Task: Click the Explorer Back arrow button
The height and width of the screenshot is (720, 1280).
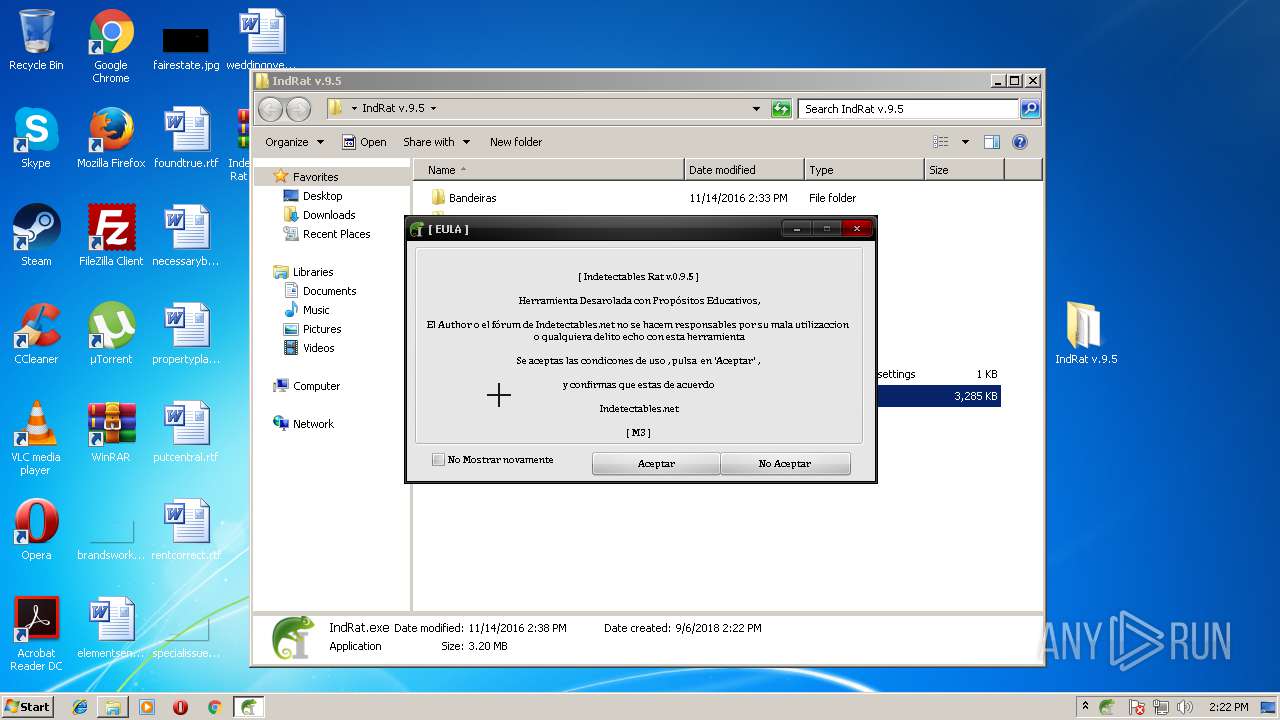Action: (271, 109)
